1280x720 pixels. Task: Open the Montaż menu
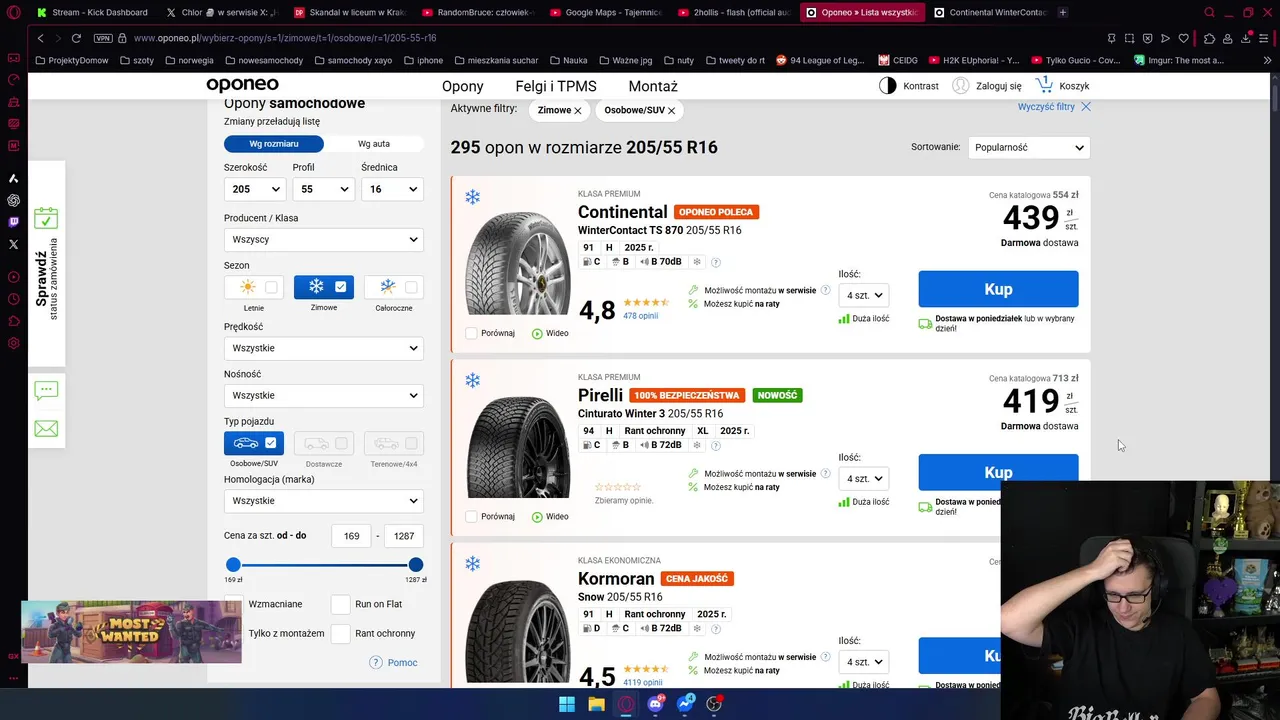point(653,86)
